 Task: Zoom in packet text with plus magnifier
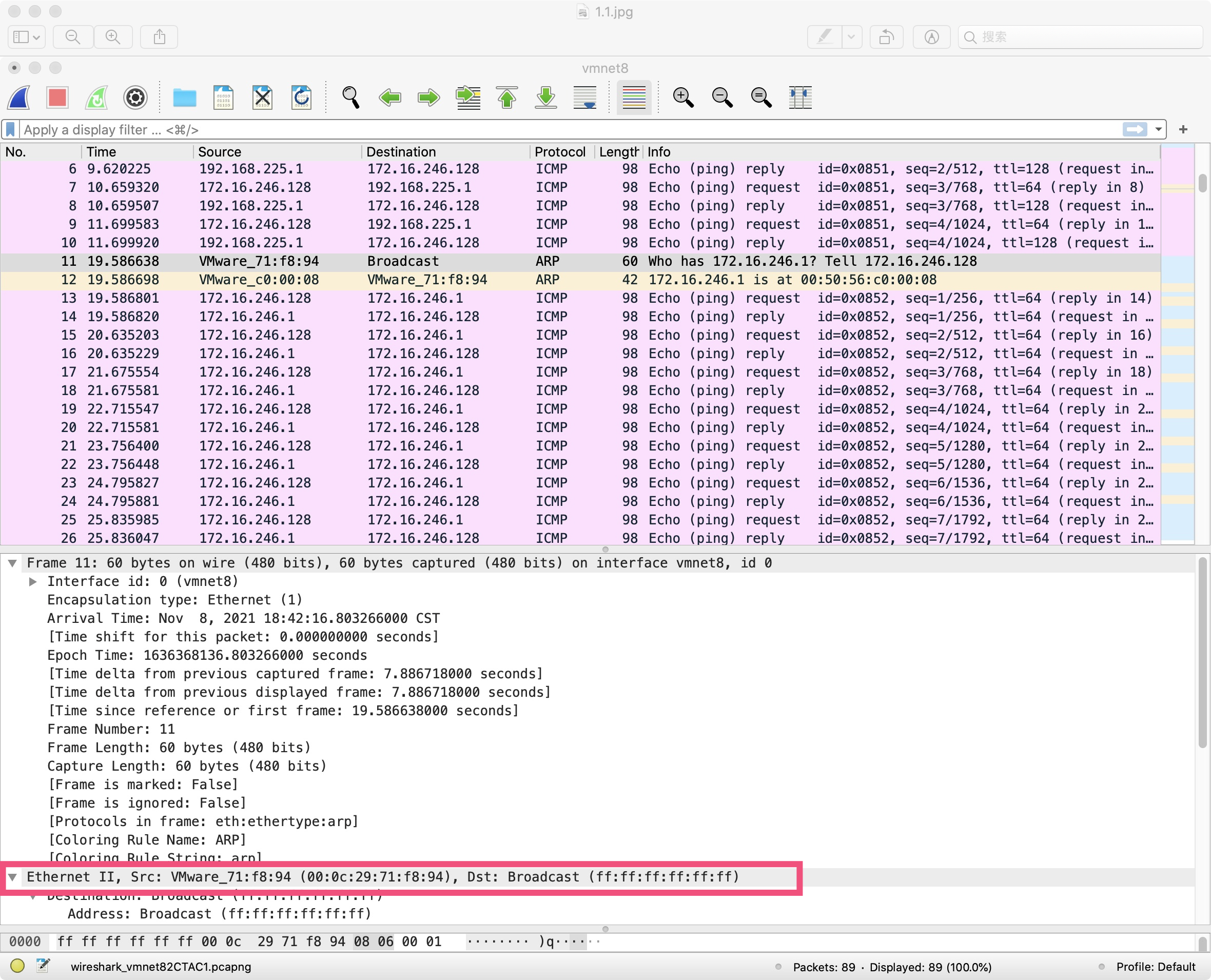683,97
